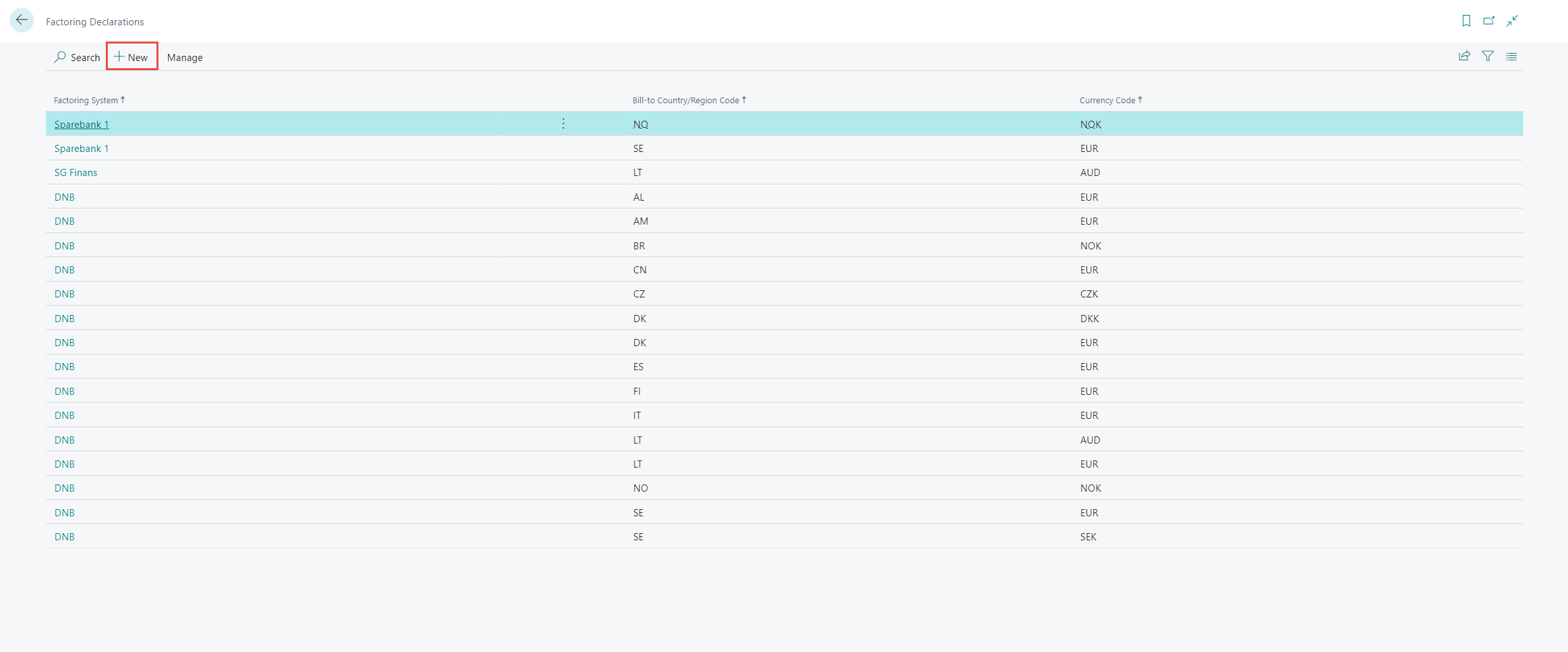This screenshot has height=652, width=1568.
Task: Show more options for selected Sparebank 1 row
Action: [563, 123]
